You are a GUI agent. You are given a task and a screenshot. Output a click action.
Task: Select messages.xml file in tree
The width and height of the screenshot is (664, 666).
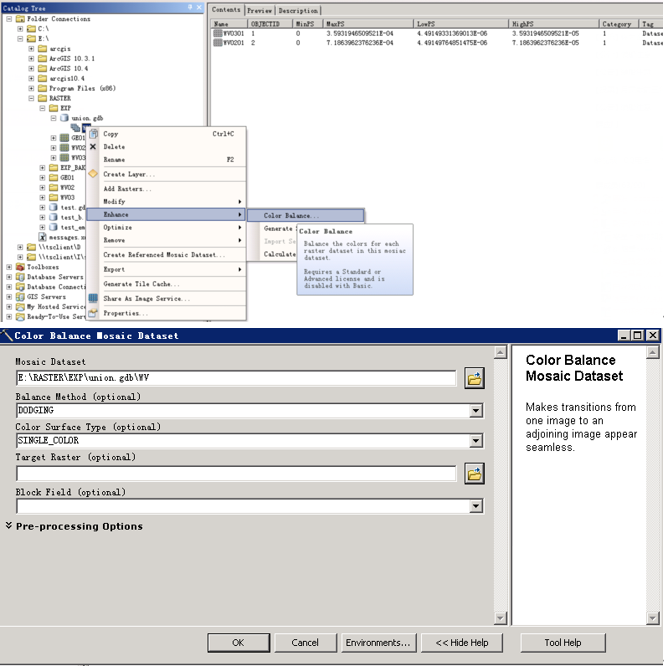[63, 237]
